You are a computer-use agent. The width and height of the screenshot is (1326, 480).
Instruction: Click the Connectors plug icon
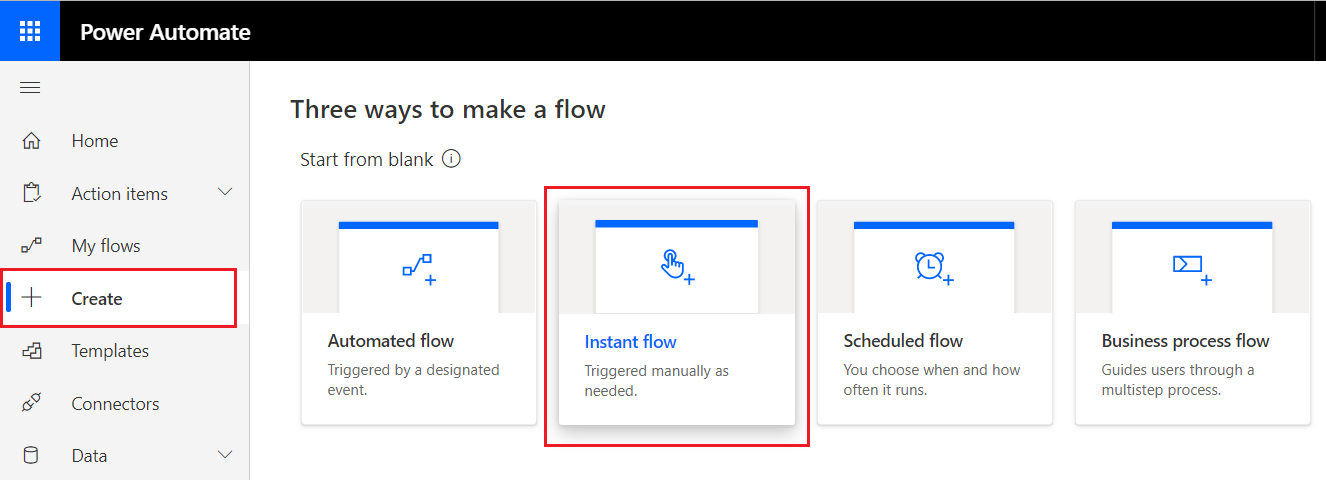point(31,404)
